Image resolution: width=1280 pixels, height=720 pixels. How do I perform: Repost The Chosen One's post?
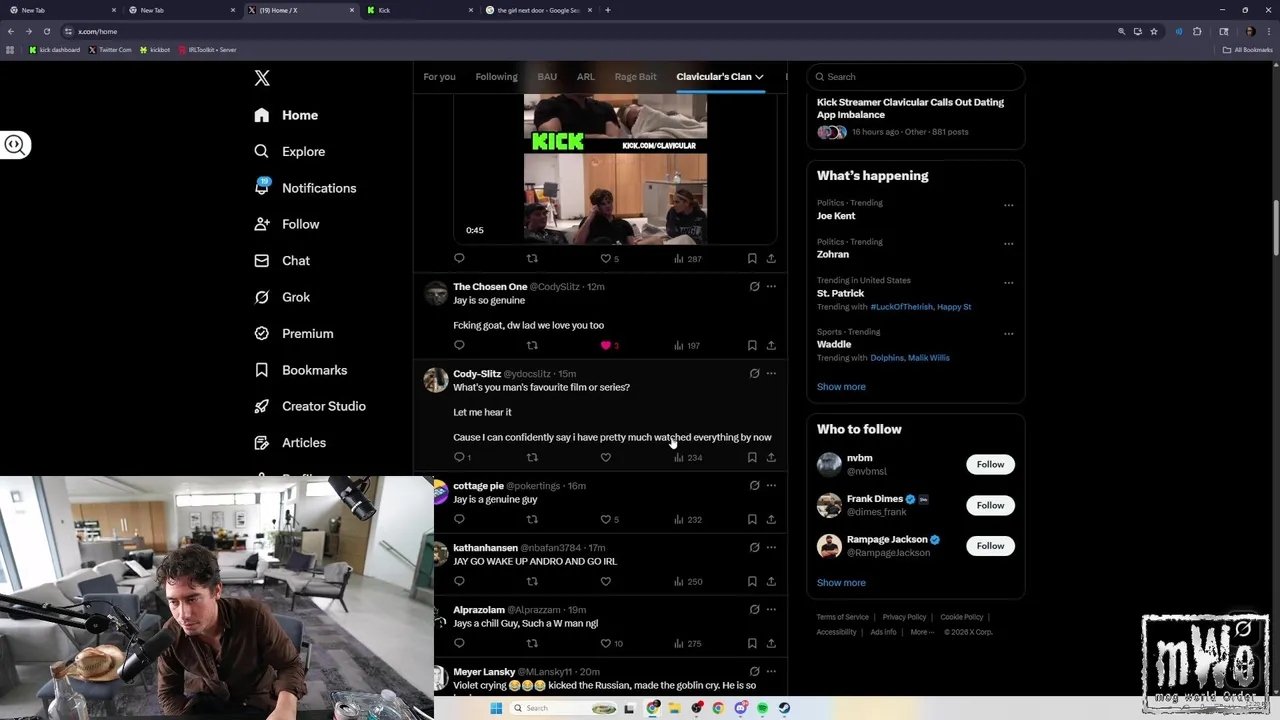[x=532, y=345]
